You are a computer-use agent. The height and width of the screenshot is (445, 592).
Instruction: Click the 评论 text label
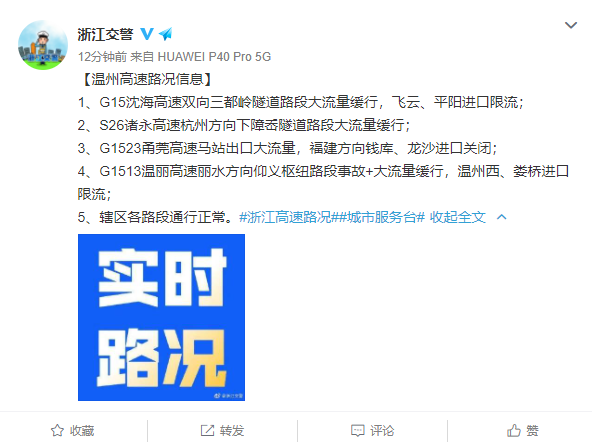pos(382,431)
